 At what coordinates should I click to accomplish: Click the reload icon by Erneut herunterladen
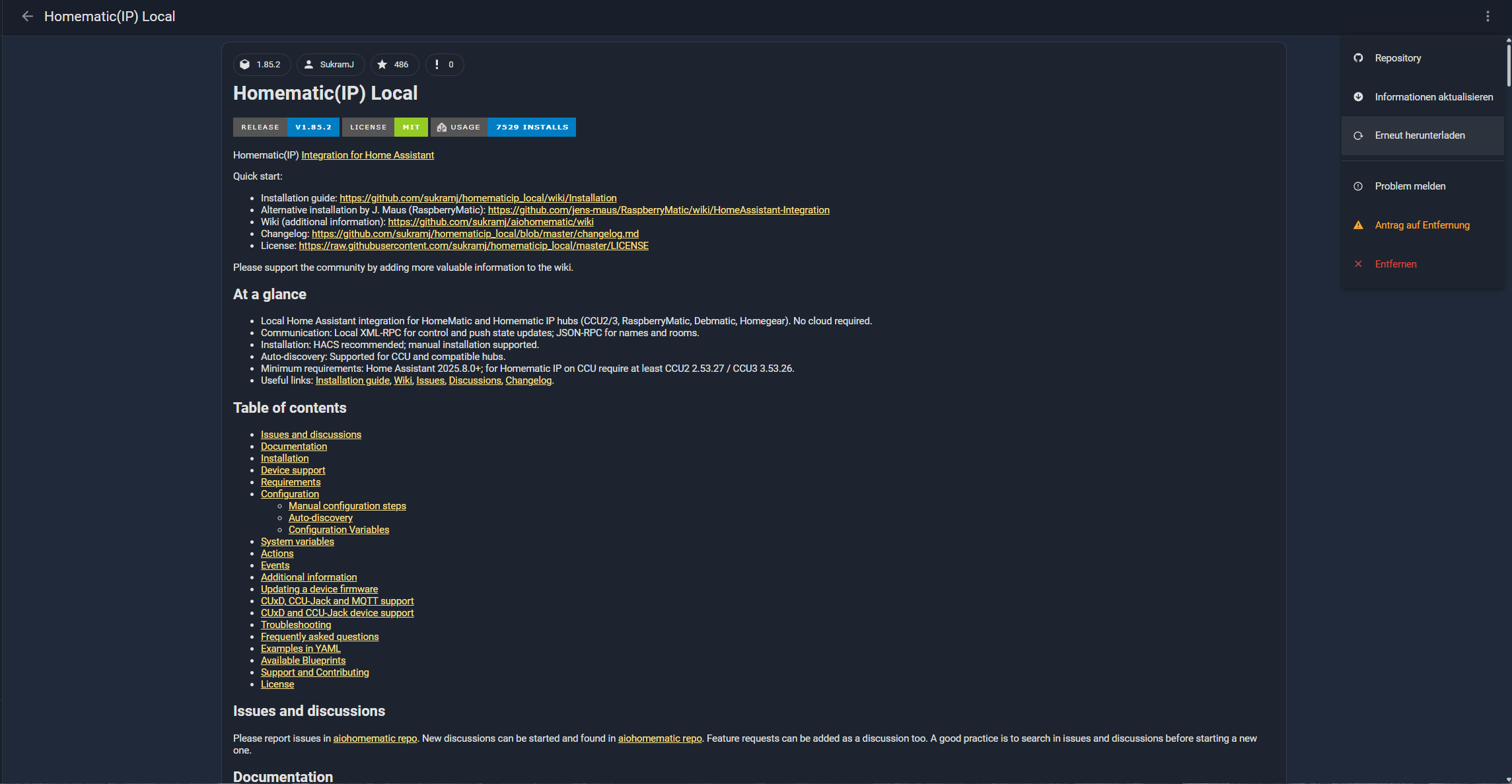1358,135
